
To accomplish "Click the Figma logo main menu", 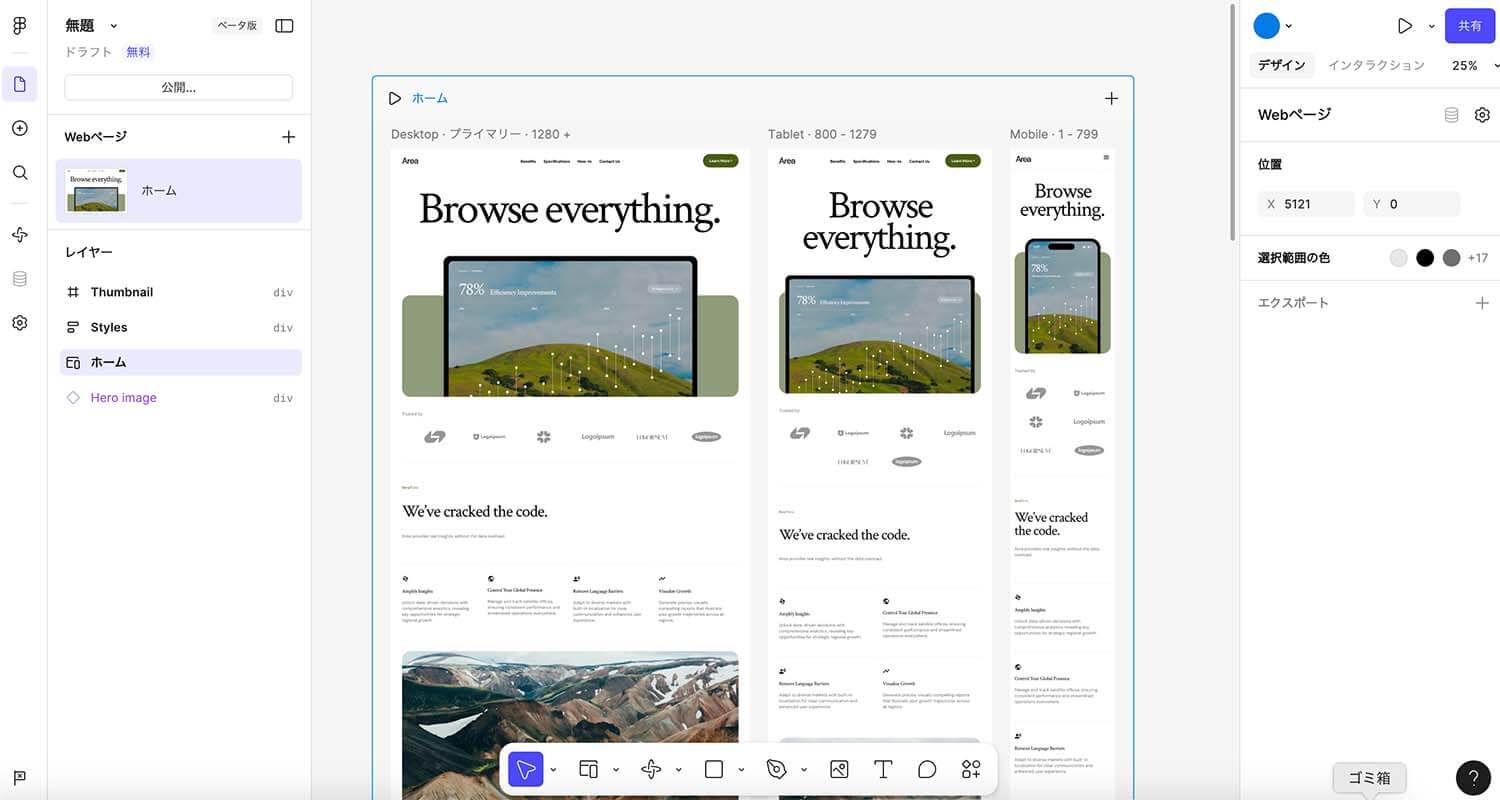I will pos(19,26).
